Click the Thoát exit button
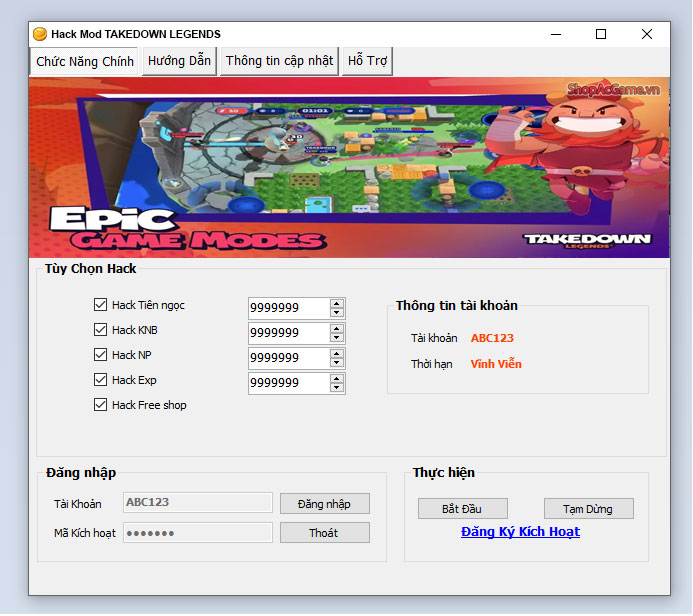Screen dimensions: 693x616 [325, 533]
